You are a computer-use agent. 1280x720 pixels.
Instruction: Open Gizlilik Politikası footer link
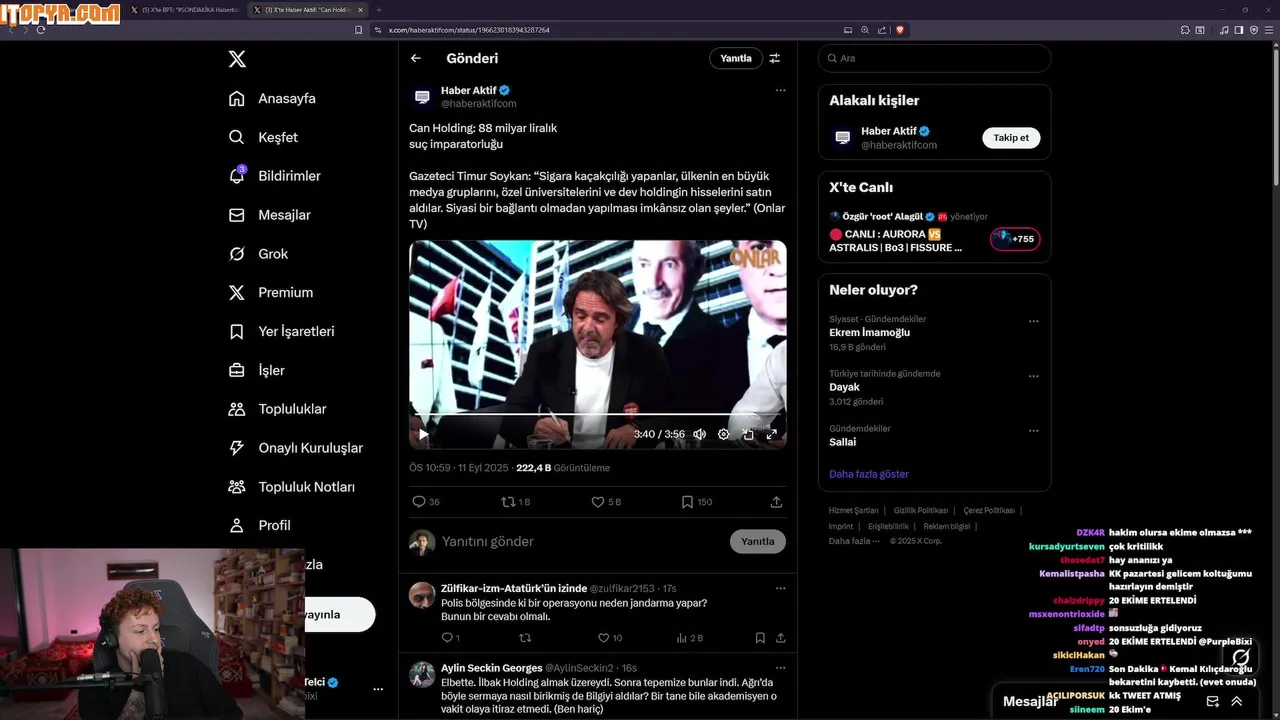[921, 511]
